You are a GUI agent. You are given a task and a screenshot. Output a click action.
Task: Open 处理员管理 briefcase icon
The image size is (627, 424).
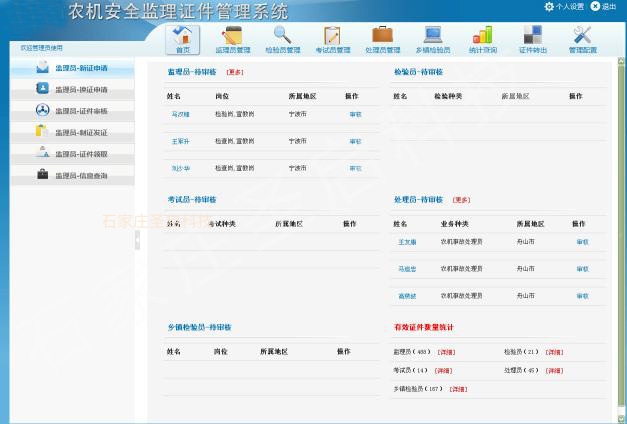pyautogui.click(x=382, y=35)
